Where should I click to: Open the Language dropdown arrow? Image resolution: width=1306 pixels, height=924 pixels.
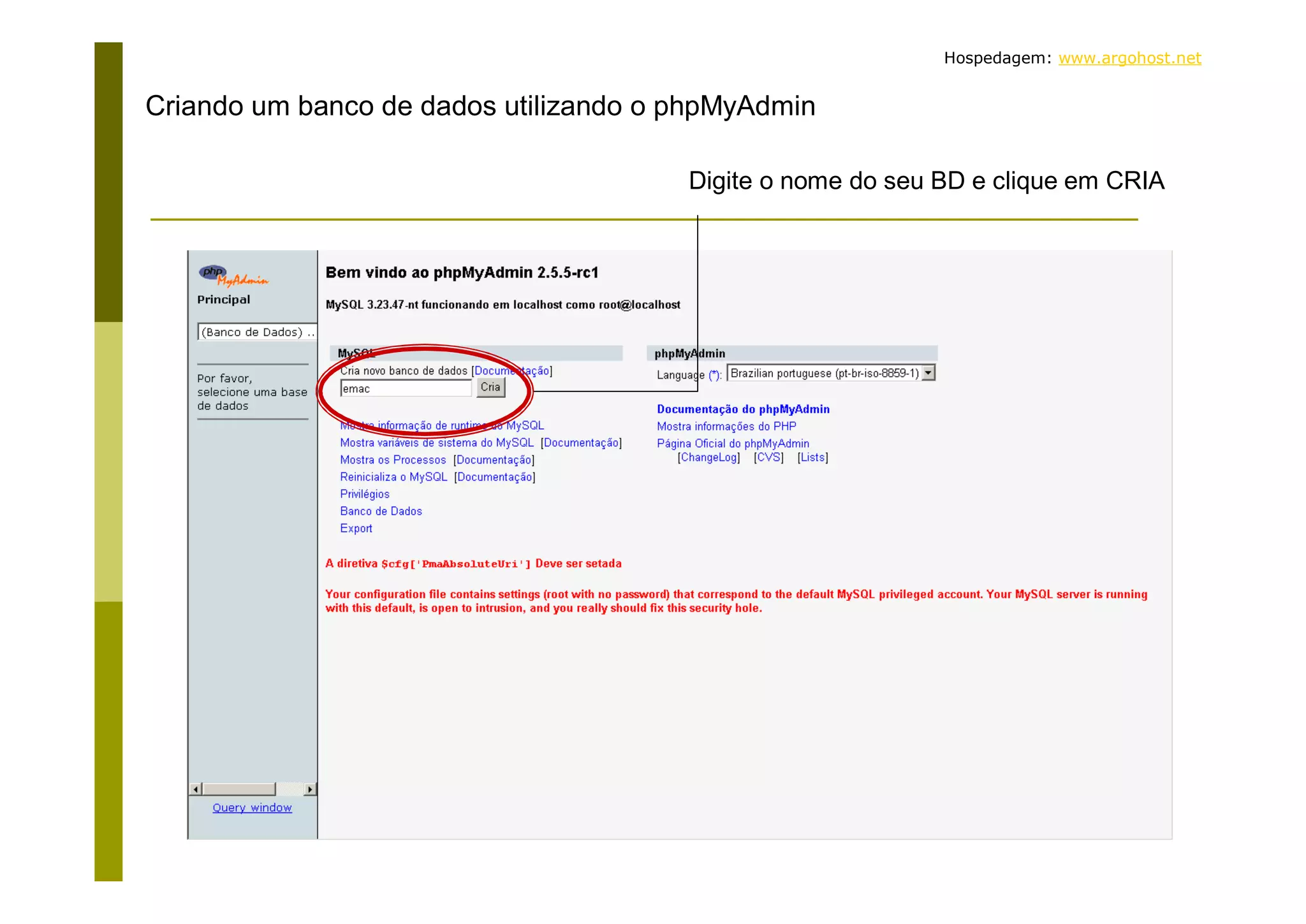928,373
